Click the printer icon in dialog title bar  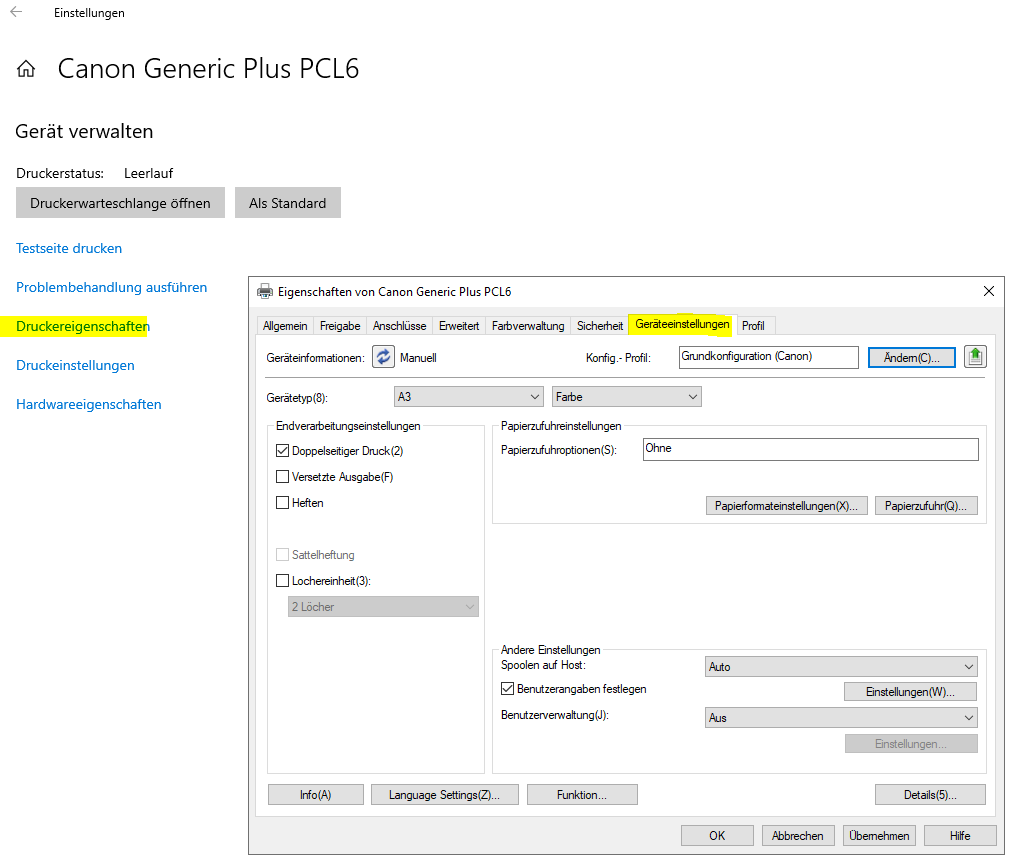pos(265,292)
